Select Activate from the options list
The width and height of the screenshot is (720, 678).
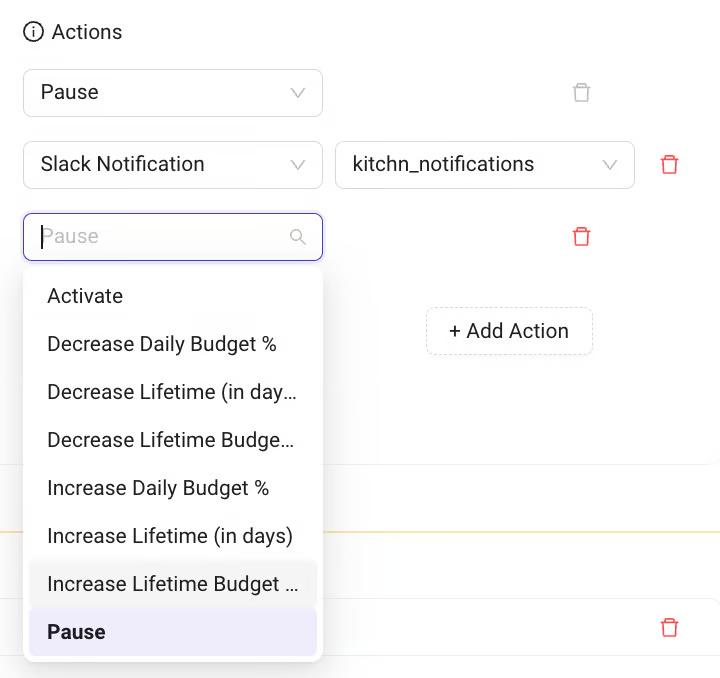click(85, 296)
